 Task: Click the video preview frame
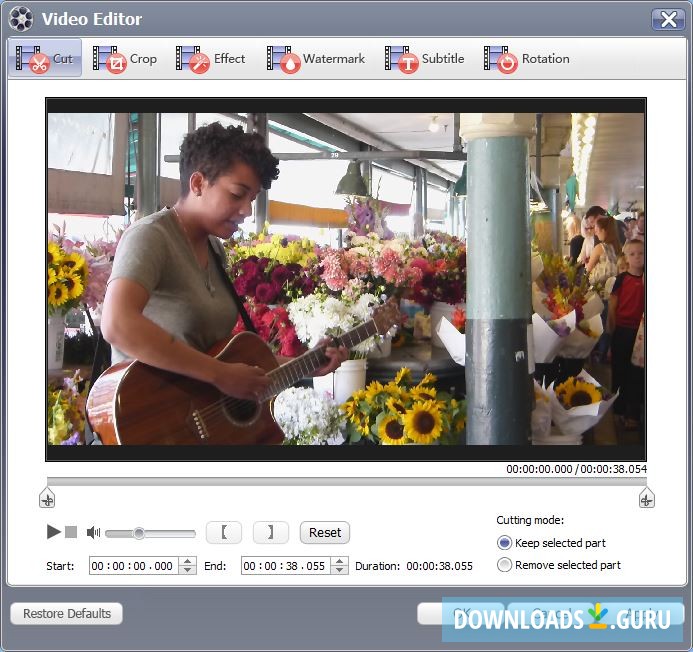(x=346, y=279)
